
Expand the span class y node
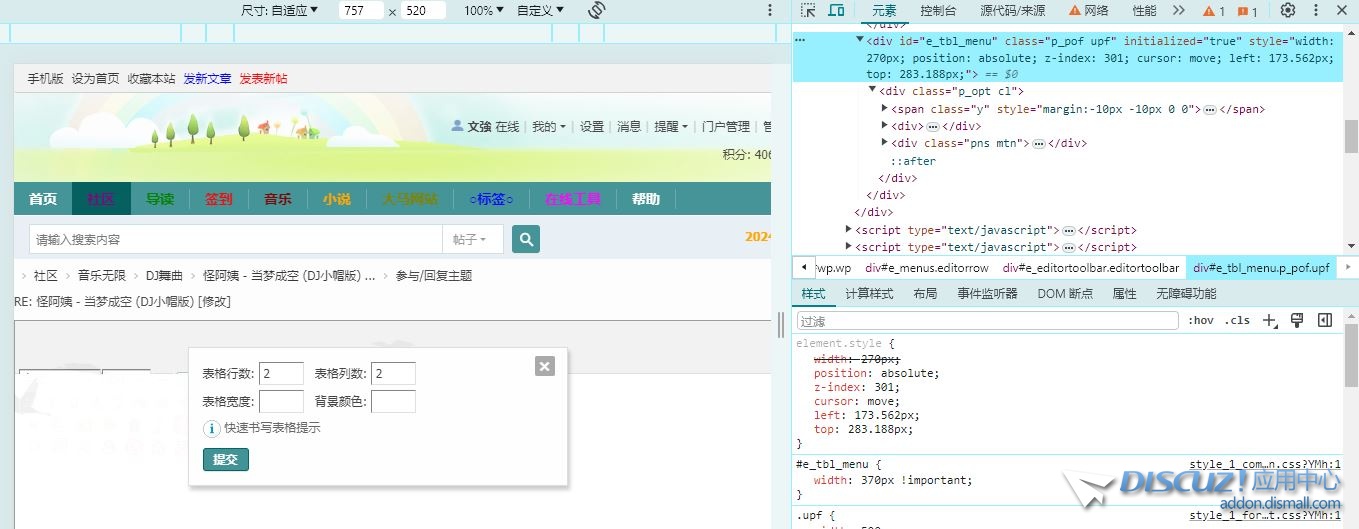885,108
